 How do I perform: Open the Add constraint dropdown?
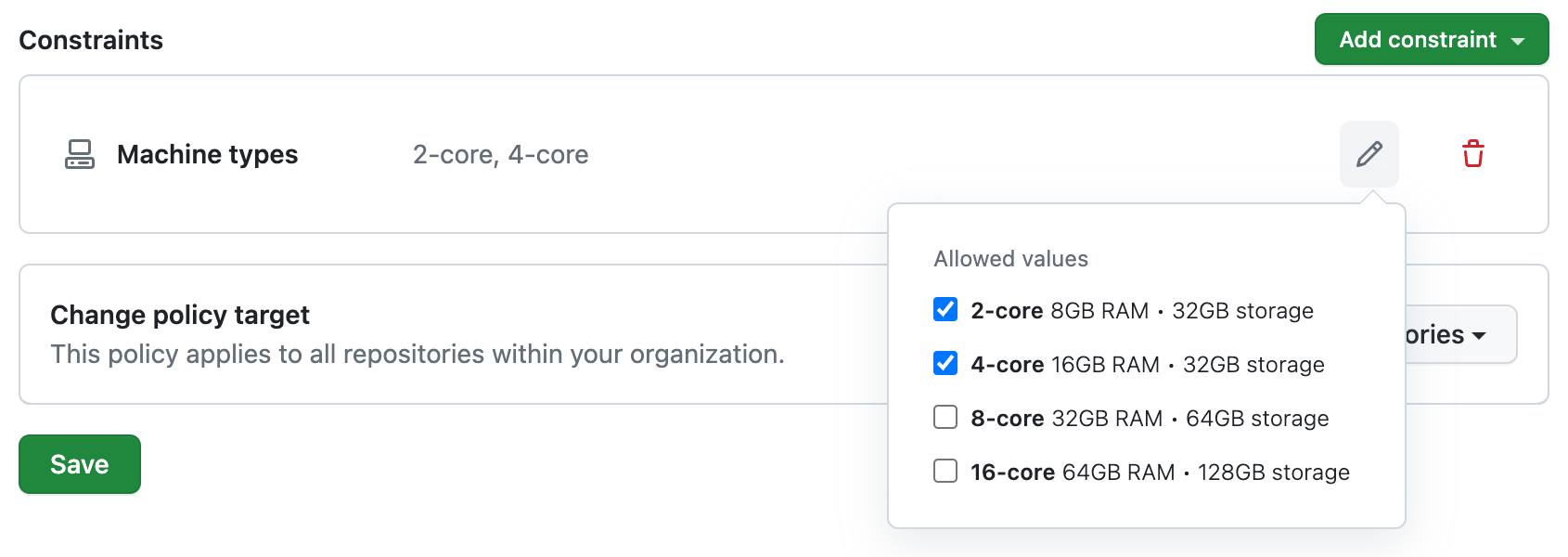point(1432,39)
